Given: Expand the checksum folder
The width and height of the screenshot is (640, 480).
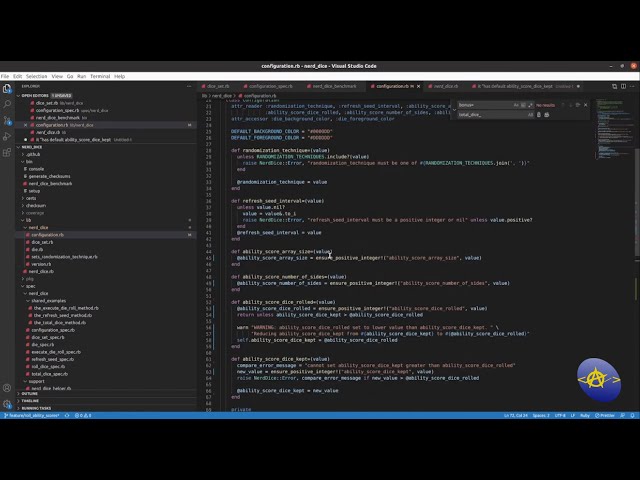Looking at the screenshot, I should (36, 205).
